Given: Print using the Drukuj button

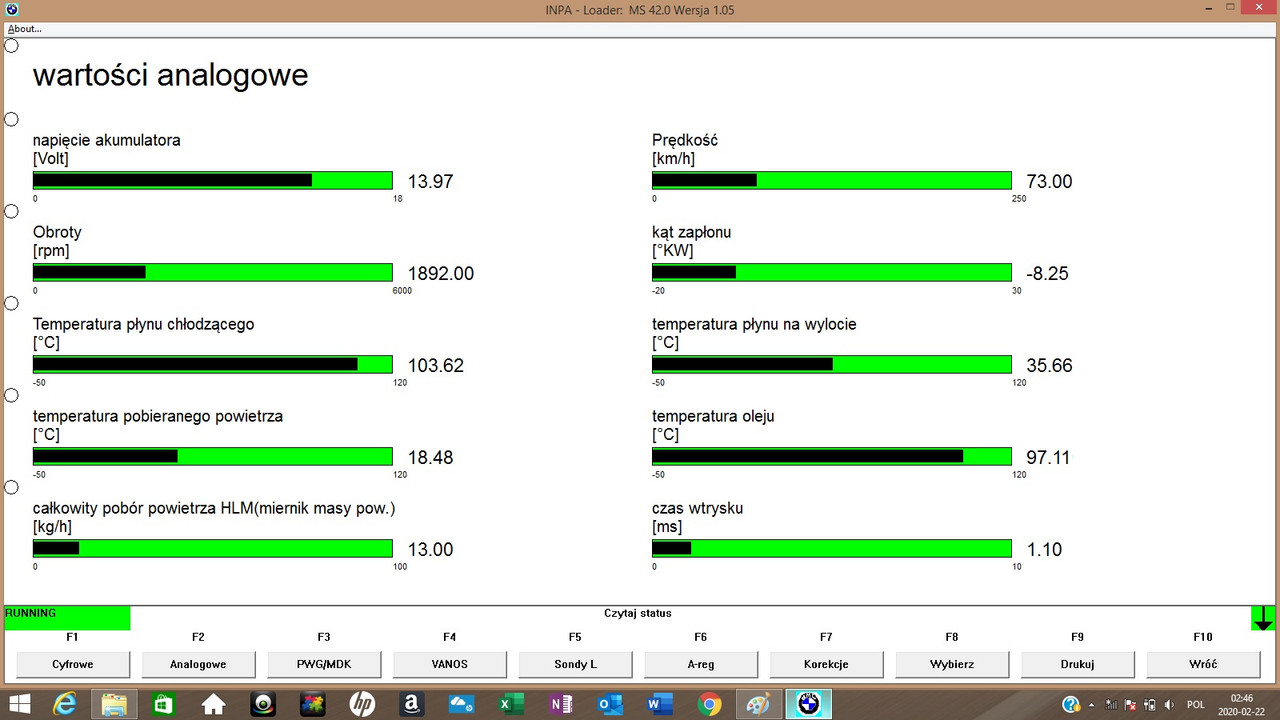Looking at the screenshot, I should pyautogui.click(x=1077, y=664).
